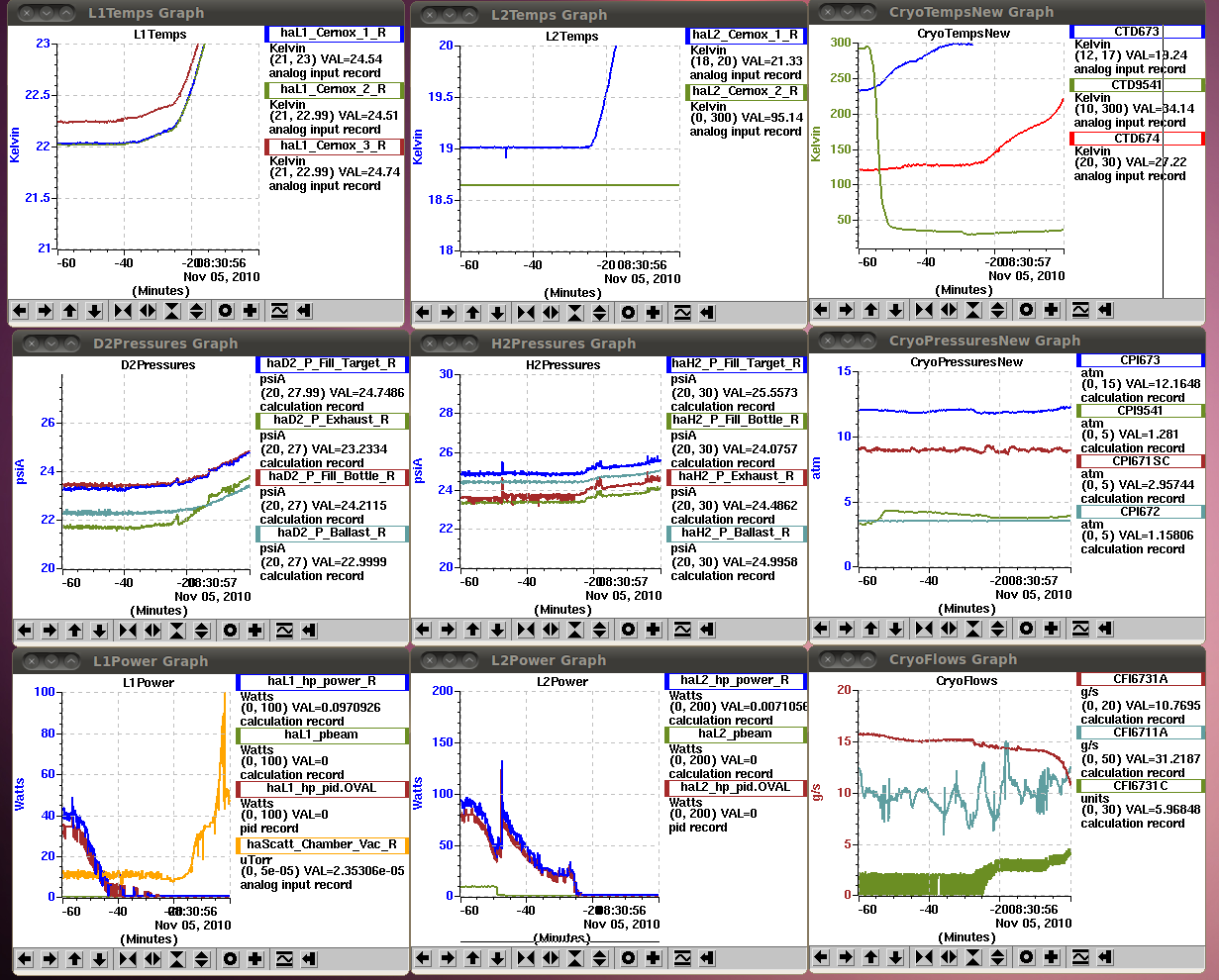Select the CTD9541 curve label
1219x980 pixels.
click(x=1137, y=85)
